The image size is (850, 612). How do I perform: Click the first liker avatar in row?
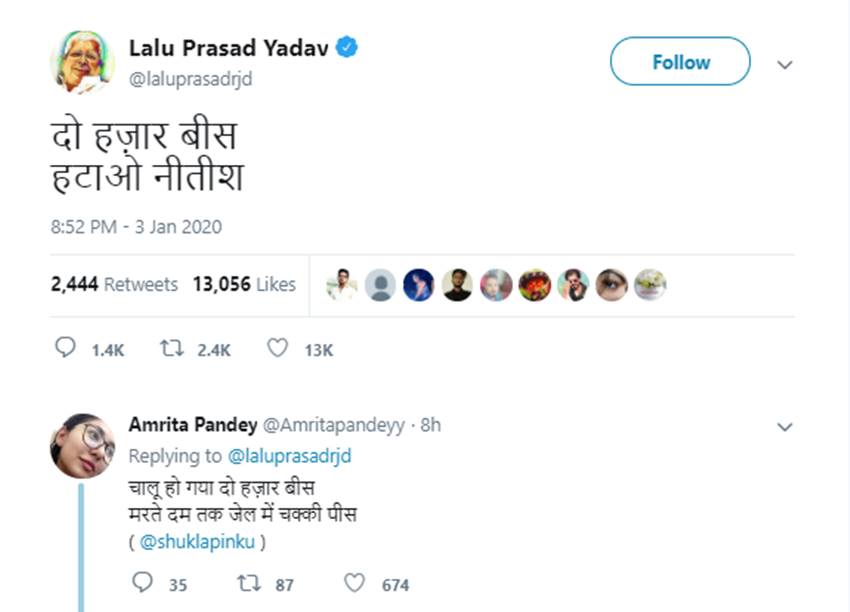(x=341, y=285)
